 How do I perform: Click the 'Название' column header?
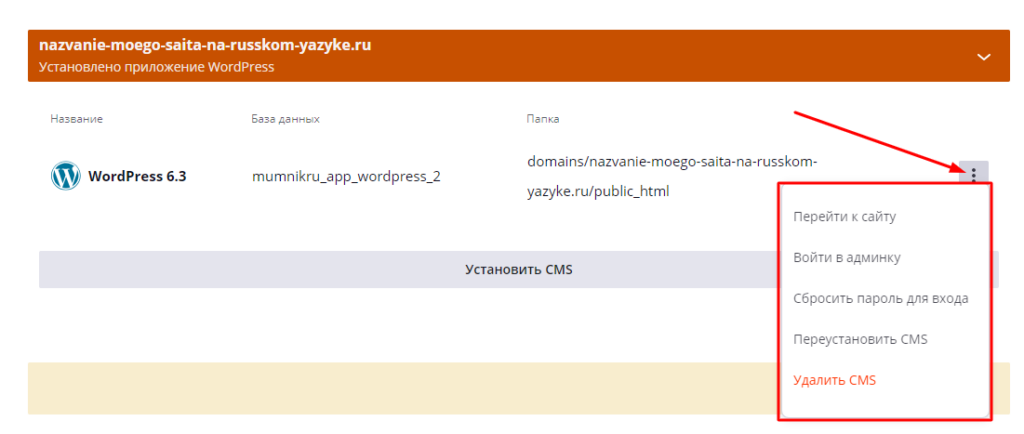tap(76, 119)
